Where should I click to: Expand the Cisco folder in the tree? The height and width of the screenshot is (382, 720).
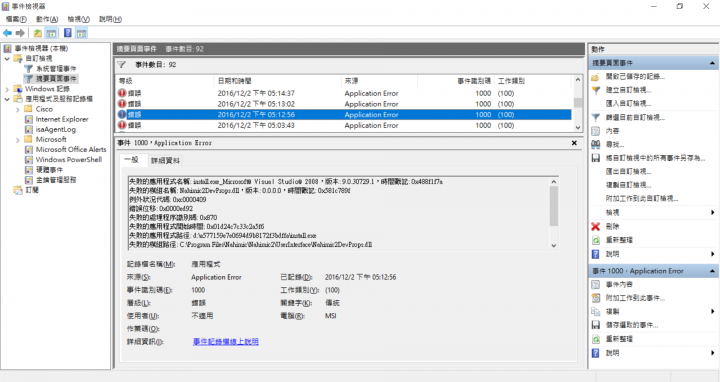[x=17, y=109]
